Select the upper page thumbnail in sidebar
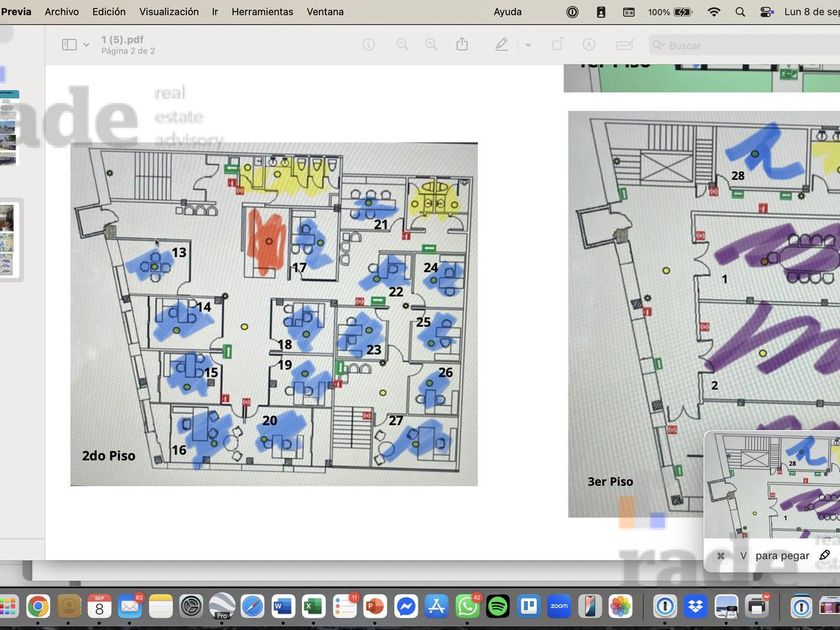The height and width of the screenshot is (630, 840). coord(9,129)
